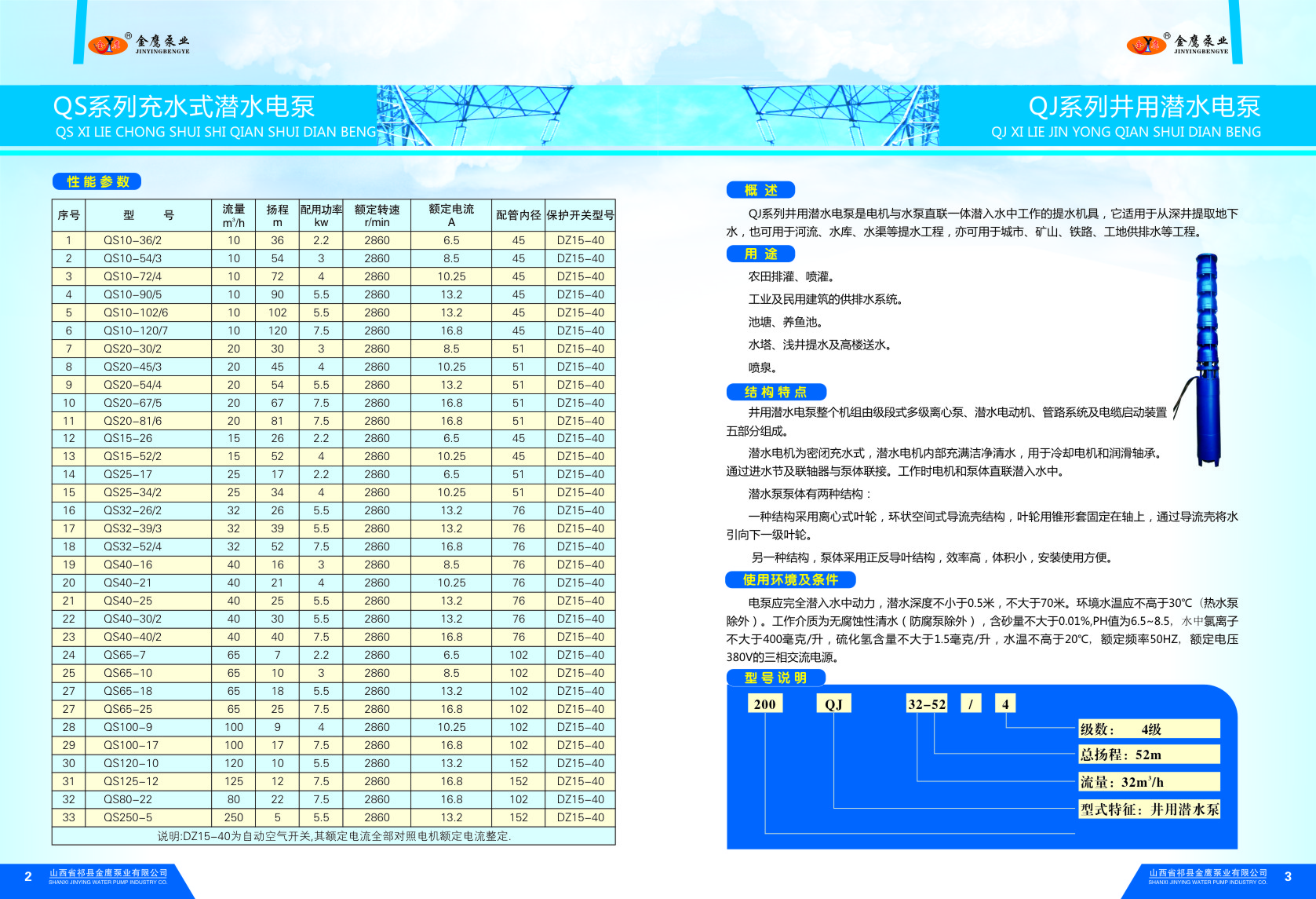1316x899 pixels.
Task: Click the model cell QS40-40/2
Action: 148,637
